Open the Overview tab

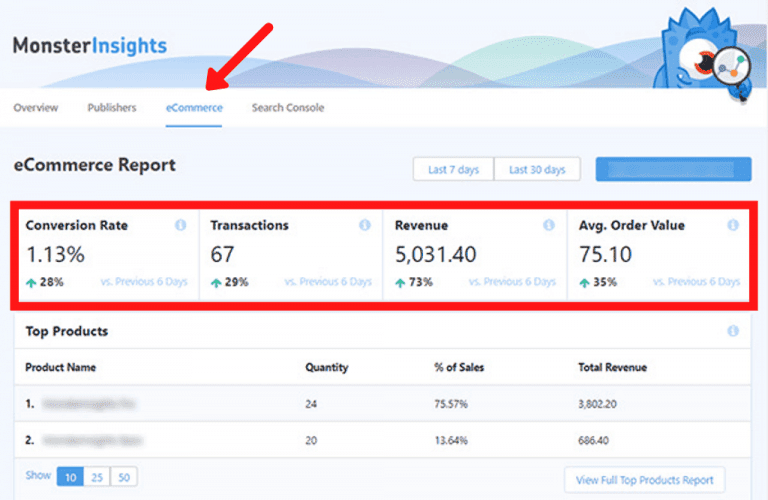tap(36, 108)
